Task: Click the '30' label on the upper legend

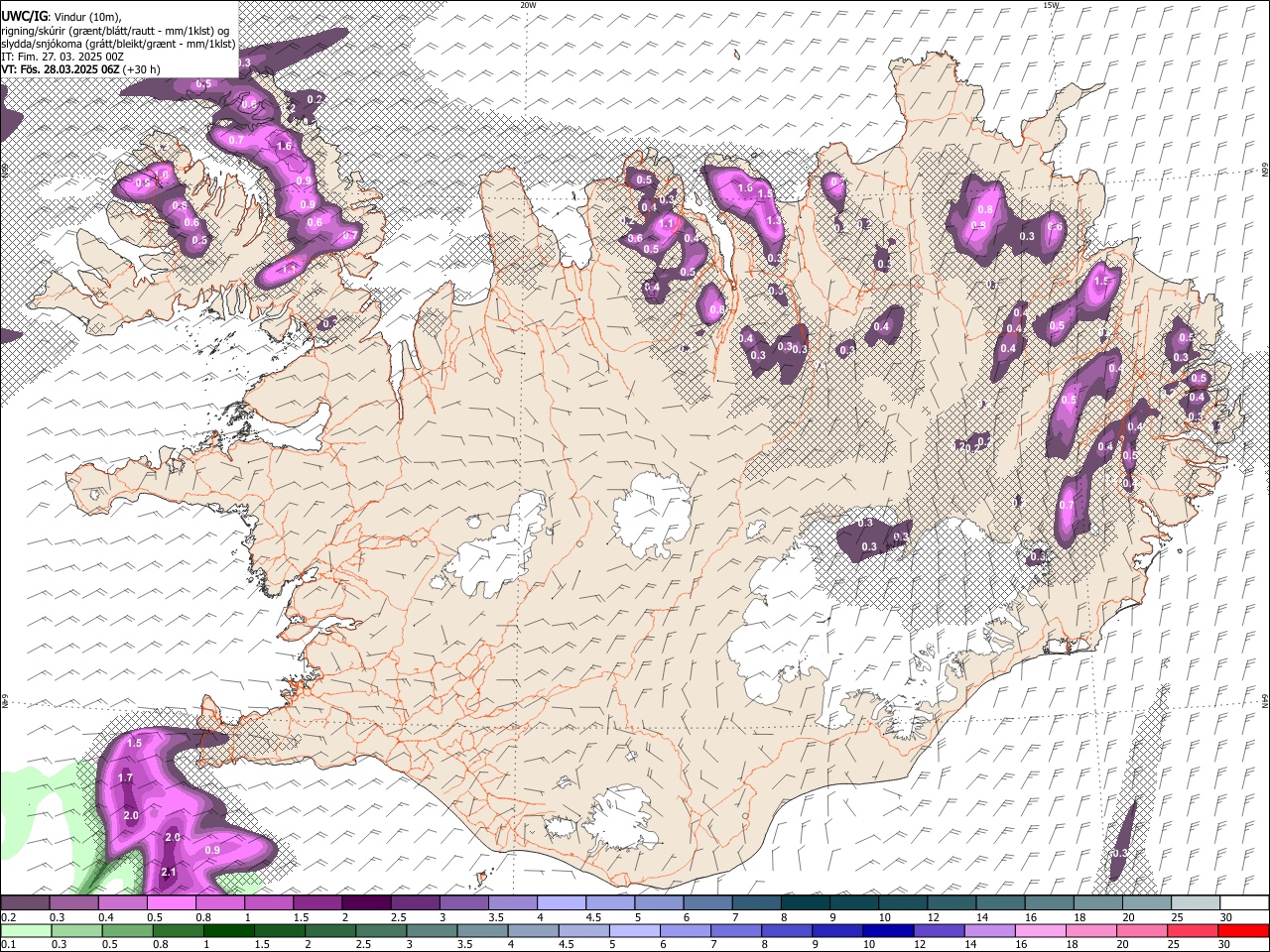Action: pyautogui.click(x=1225, y=917)
